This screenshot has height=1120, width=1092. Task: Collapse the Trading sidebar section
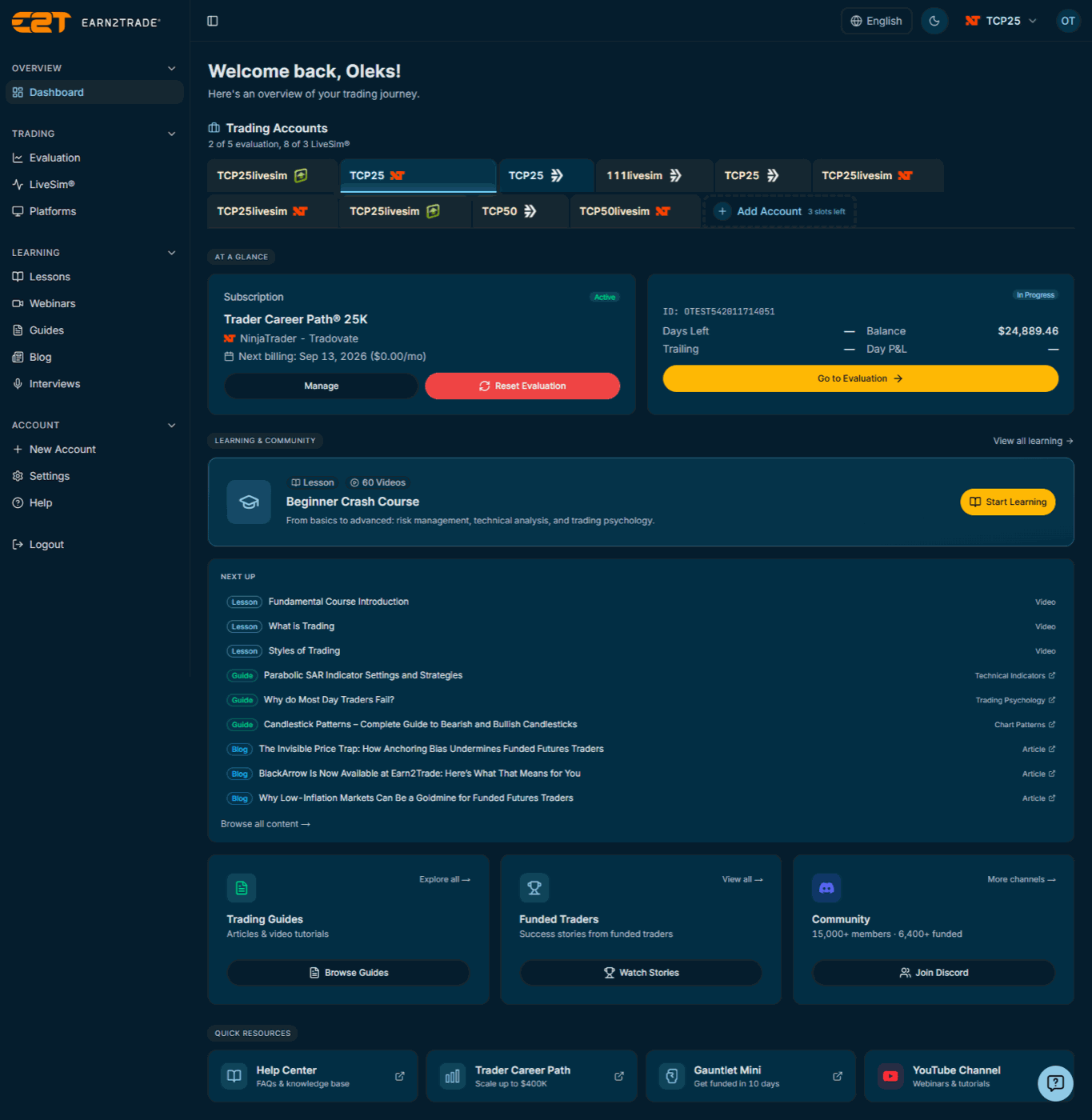pos(94,134)
